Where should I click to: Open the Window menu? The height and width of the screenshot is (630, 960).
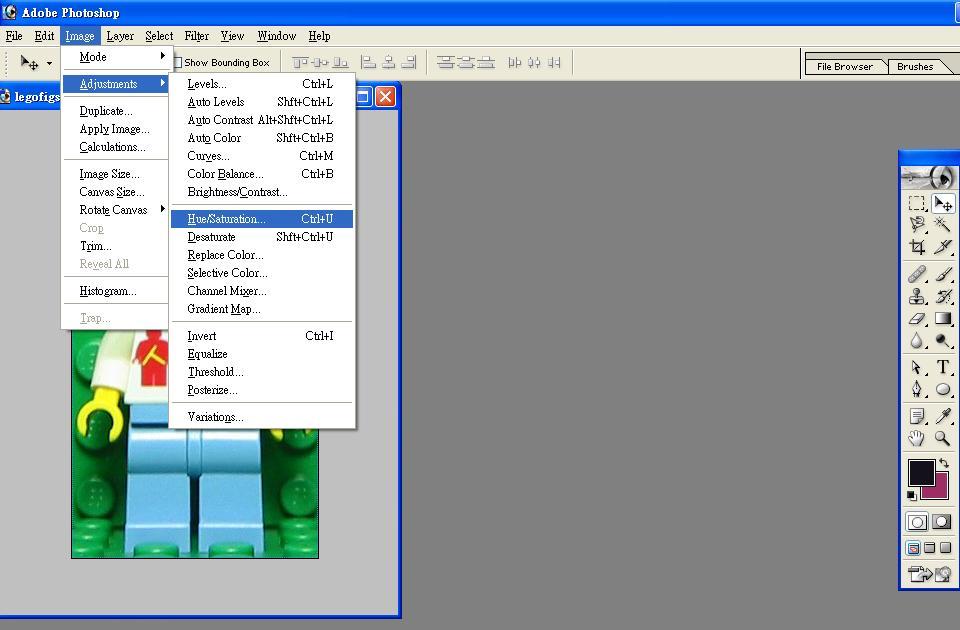(x=277, y=36)
